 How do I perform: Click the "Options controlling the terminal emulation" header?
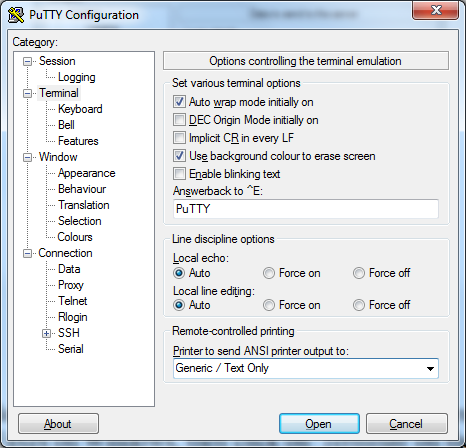[306, 61]
